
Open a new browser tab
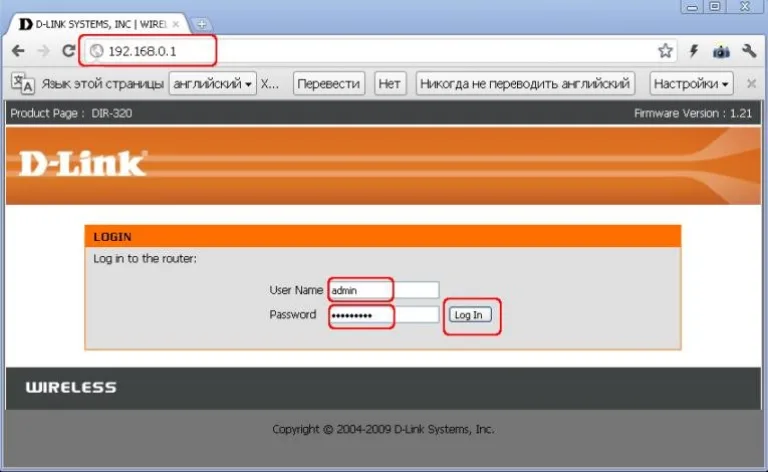[201, 24]
